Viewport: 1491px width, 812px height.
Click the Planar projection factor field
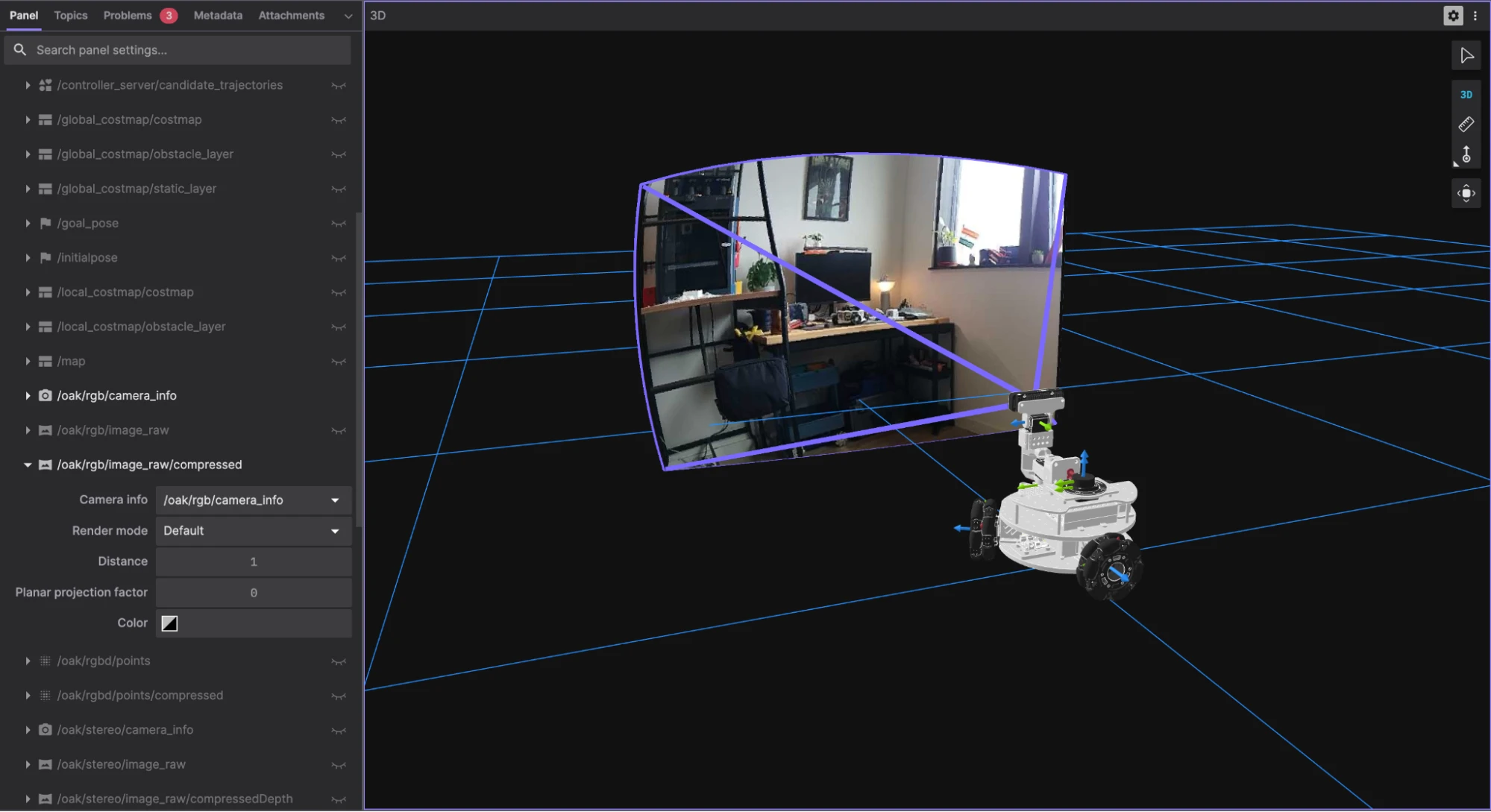[254, 593]
